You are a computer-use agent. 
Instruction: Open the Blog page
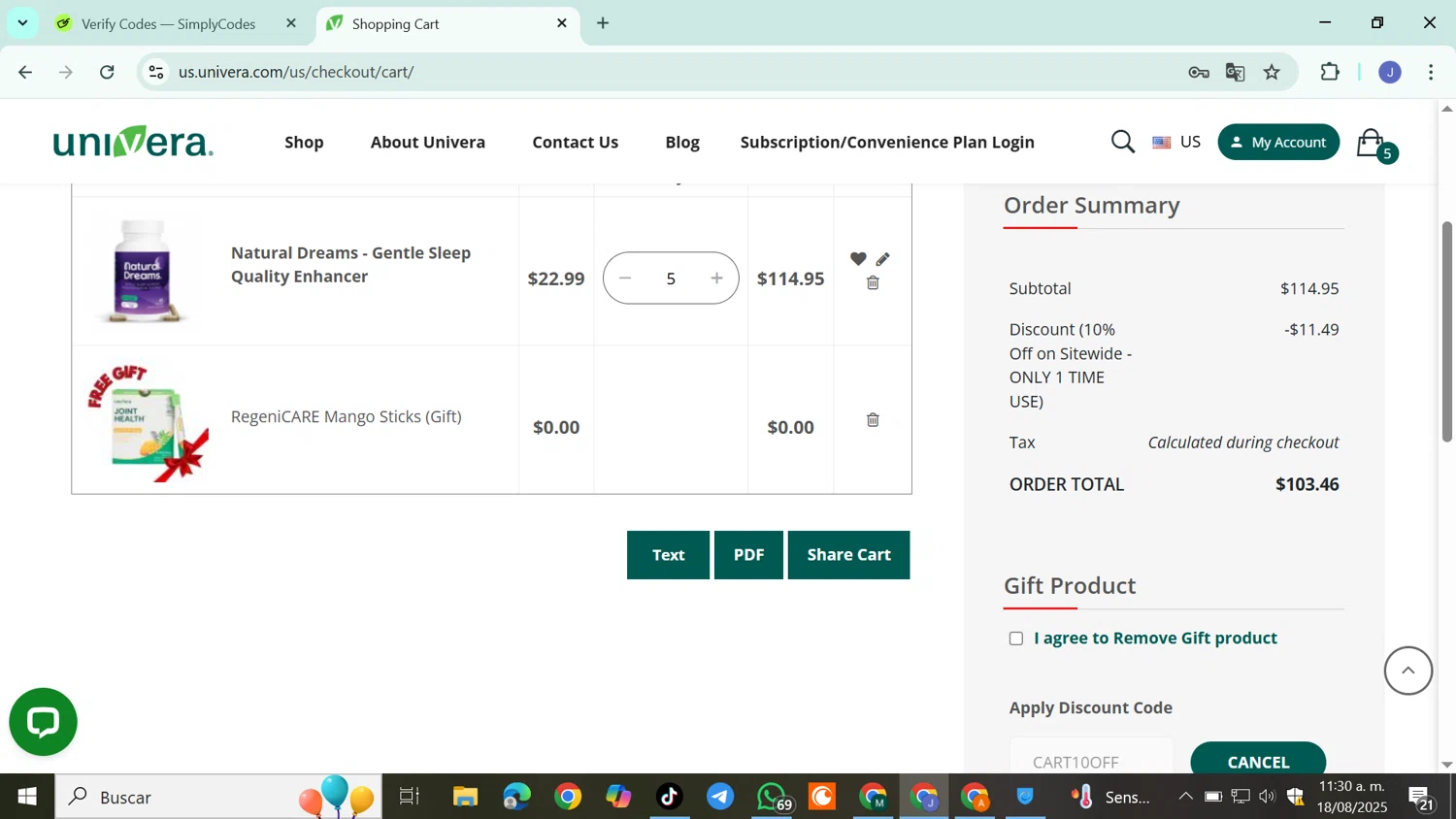pyautogui.click(x=682, y=142)
